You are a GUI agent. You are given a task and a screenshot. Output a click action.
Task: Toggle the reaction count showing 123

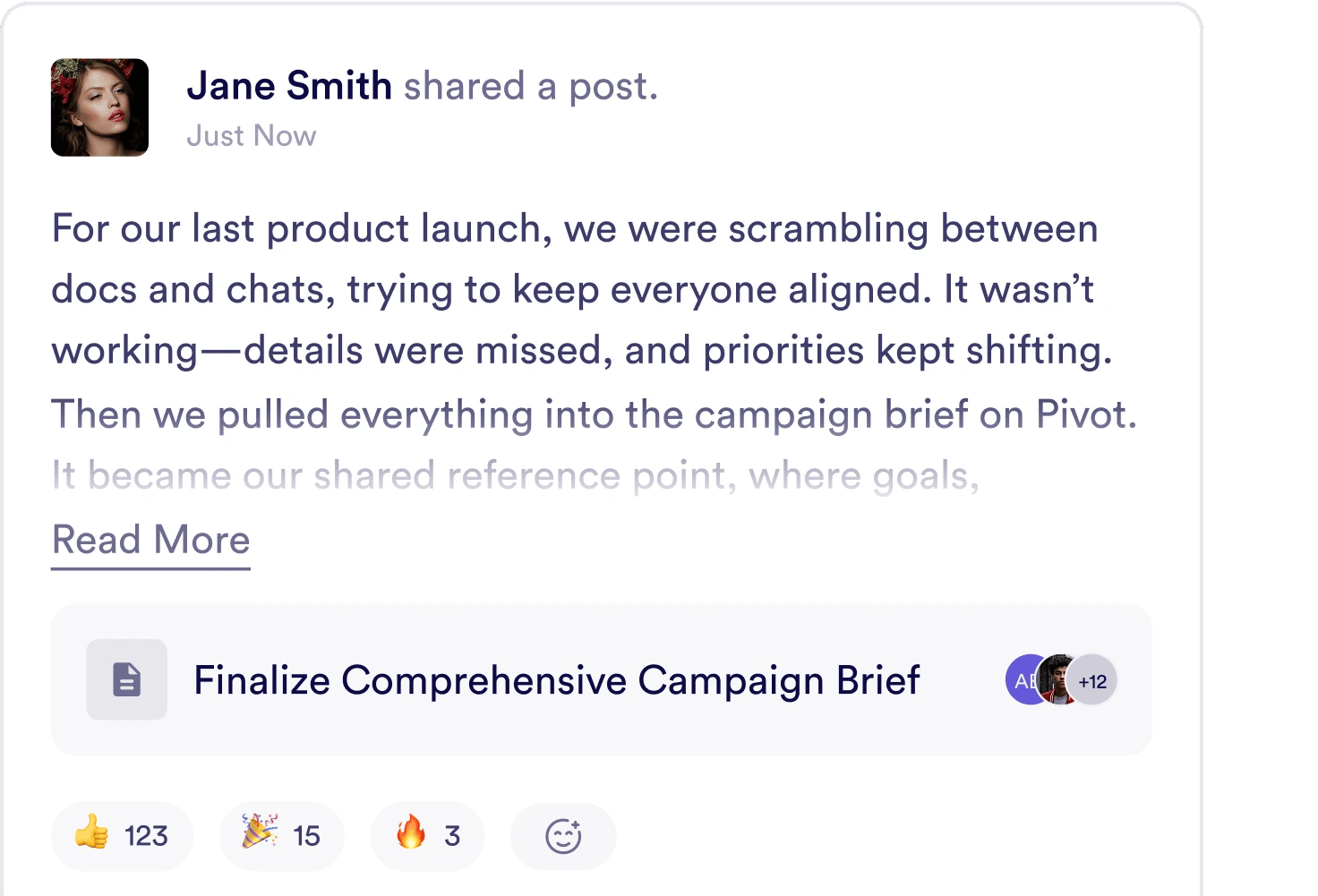[x=146, y=836]
